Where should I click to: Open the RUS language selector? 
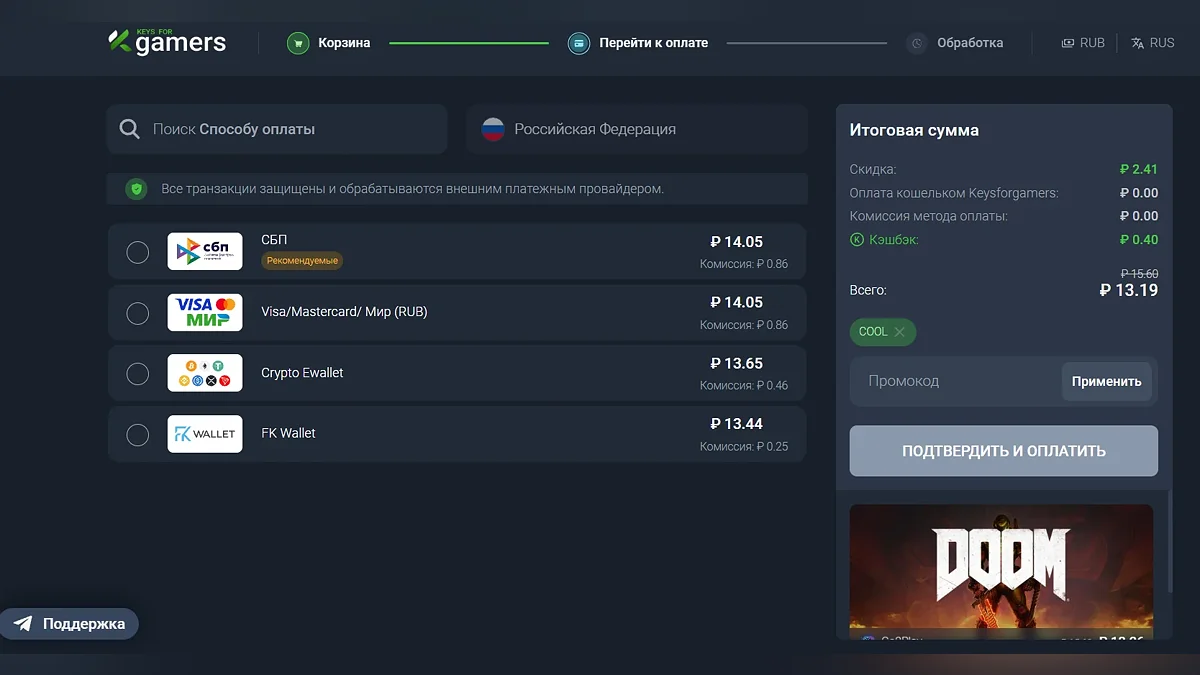(1153, 43)
